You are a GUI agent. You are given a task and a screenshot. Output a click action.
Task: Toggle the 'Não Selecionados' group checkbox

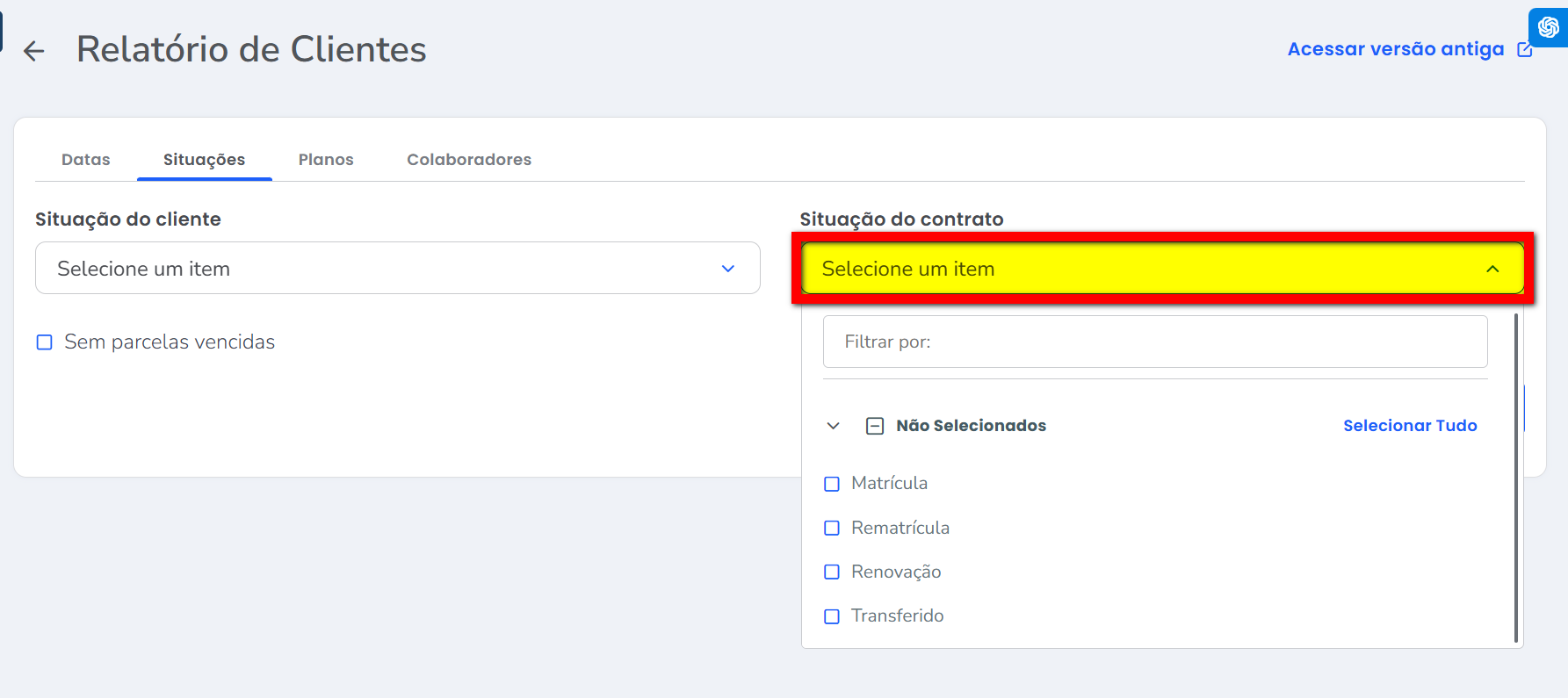point(875,426)
